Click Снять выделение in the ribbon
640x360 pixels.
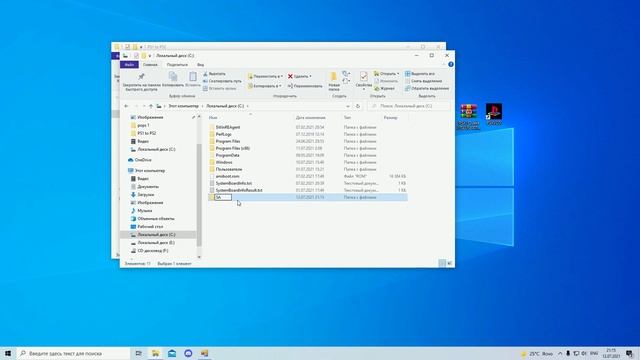423,81
